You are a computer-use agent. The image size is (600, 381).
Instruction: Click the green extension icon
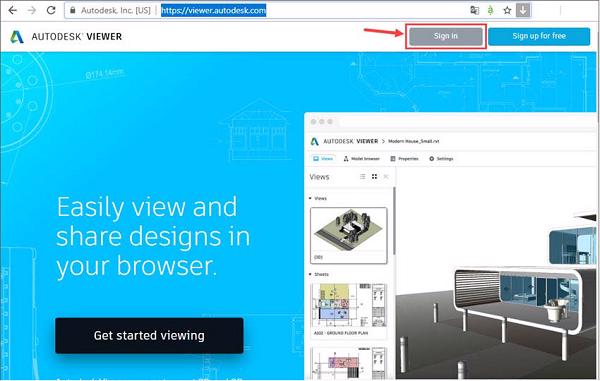(x=490, y=10)
